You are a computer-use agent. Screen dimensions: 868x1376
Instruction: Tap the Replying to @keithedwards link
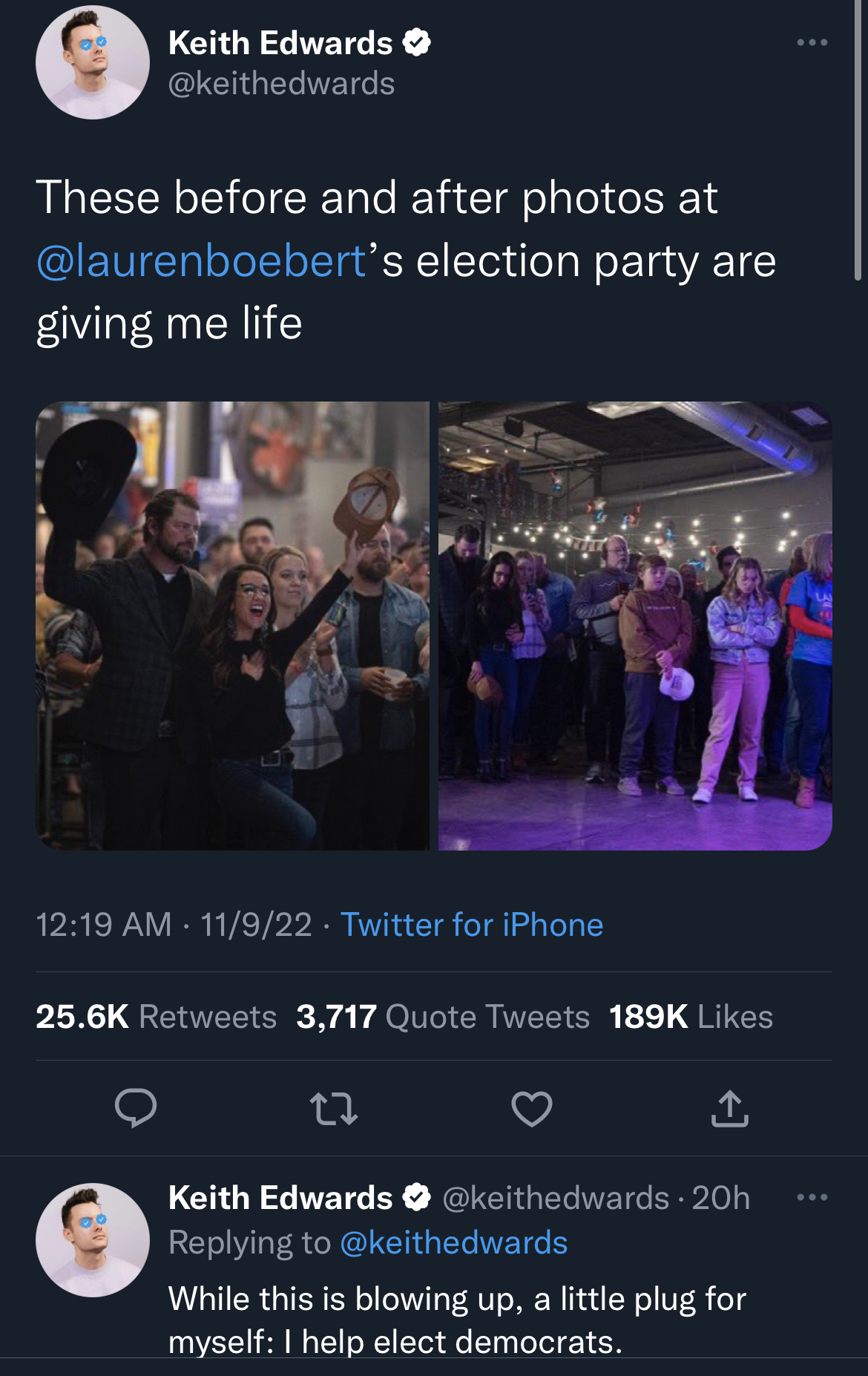point(453,1242)
